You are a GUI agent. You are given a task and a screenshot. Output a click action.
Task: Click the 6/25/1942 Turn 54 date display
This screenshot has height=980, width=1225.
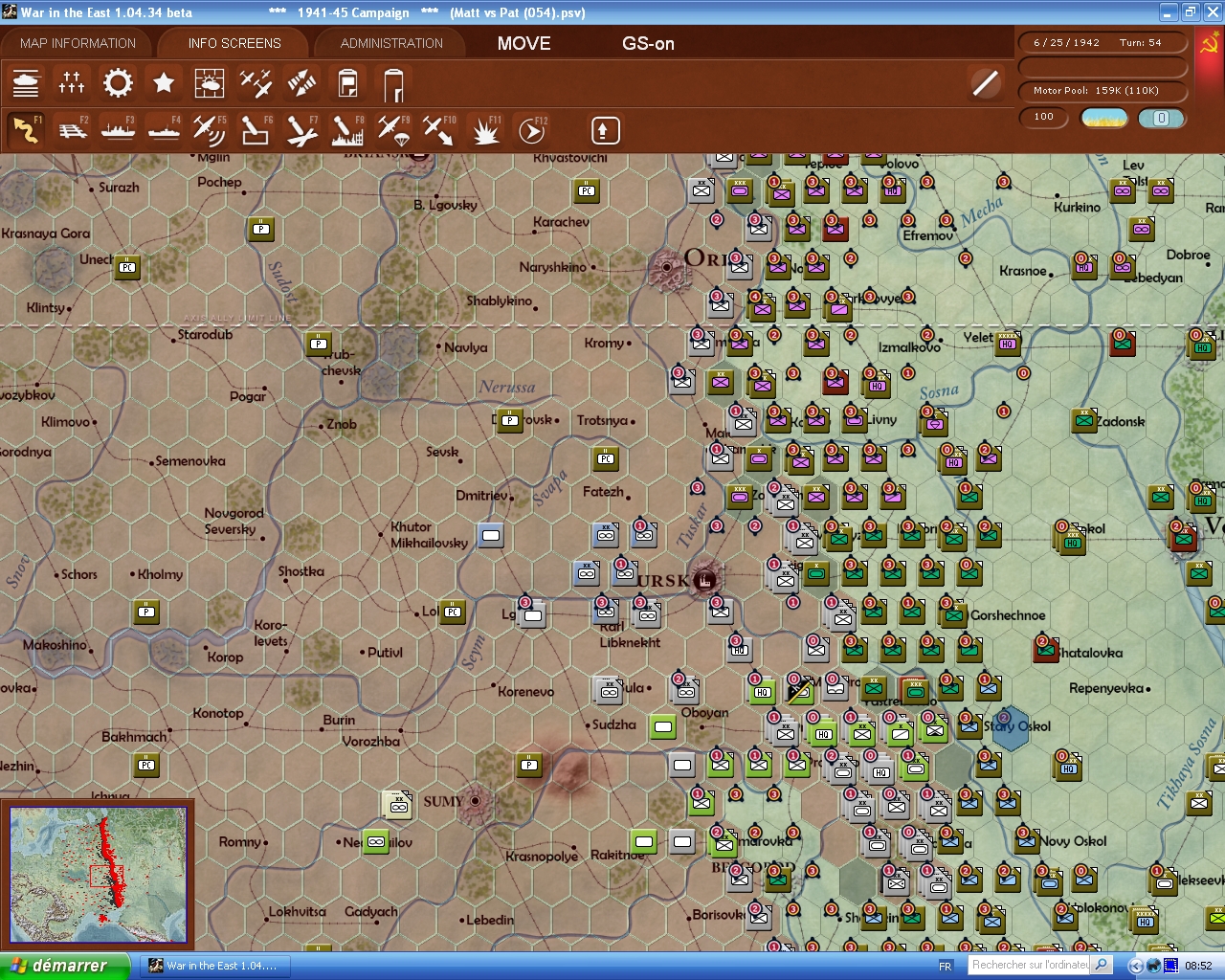coord(1103,43)
